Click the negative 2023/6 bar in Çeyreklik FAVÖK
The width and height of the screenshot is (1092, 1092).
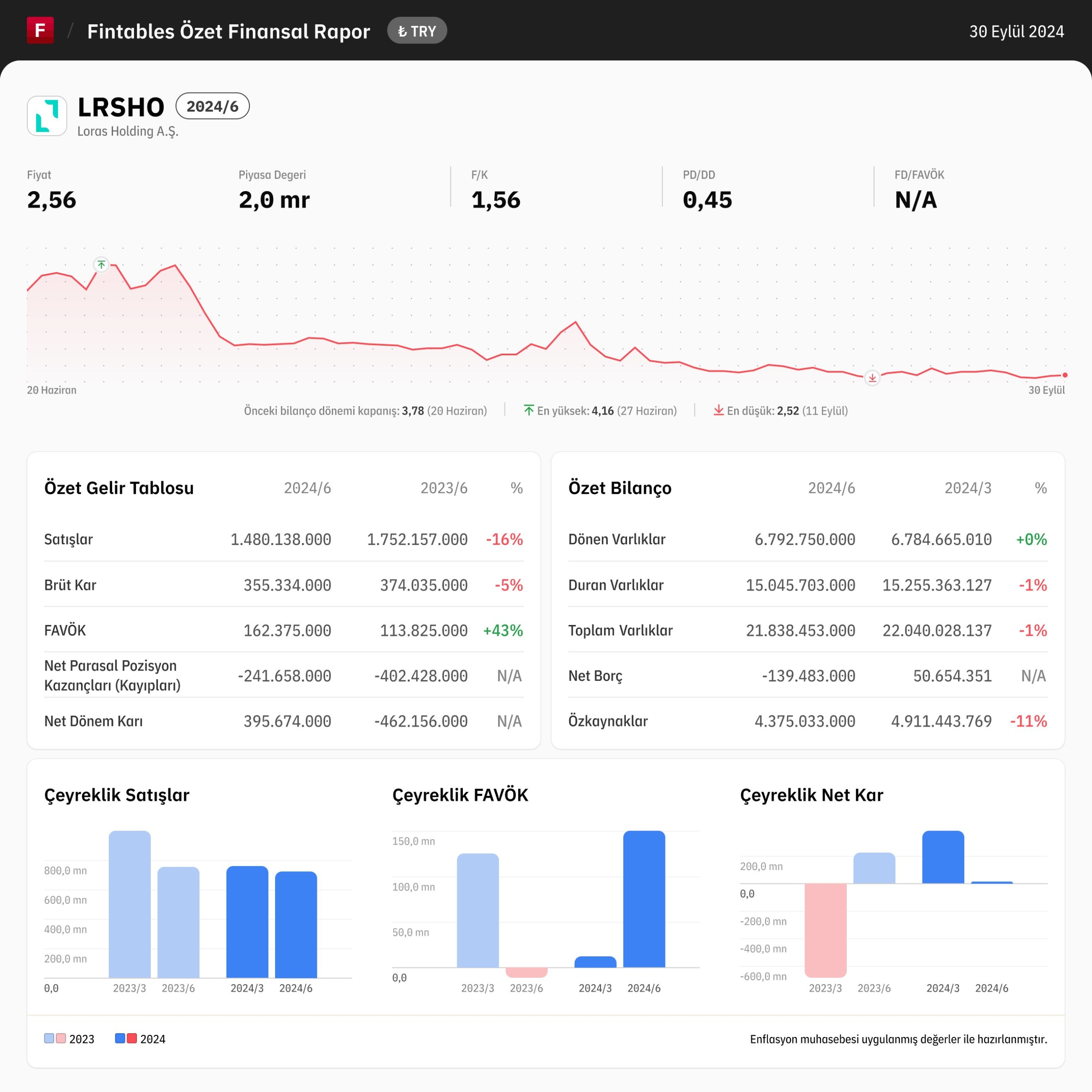point(526,972)
